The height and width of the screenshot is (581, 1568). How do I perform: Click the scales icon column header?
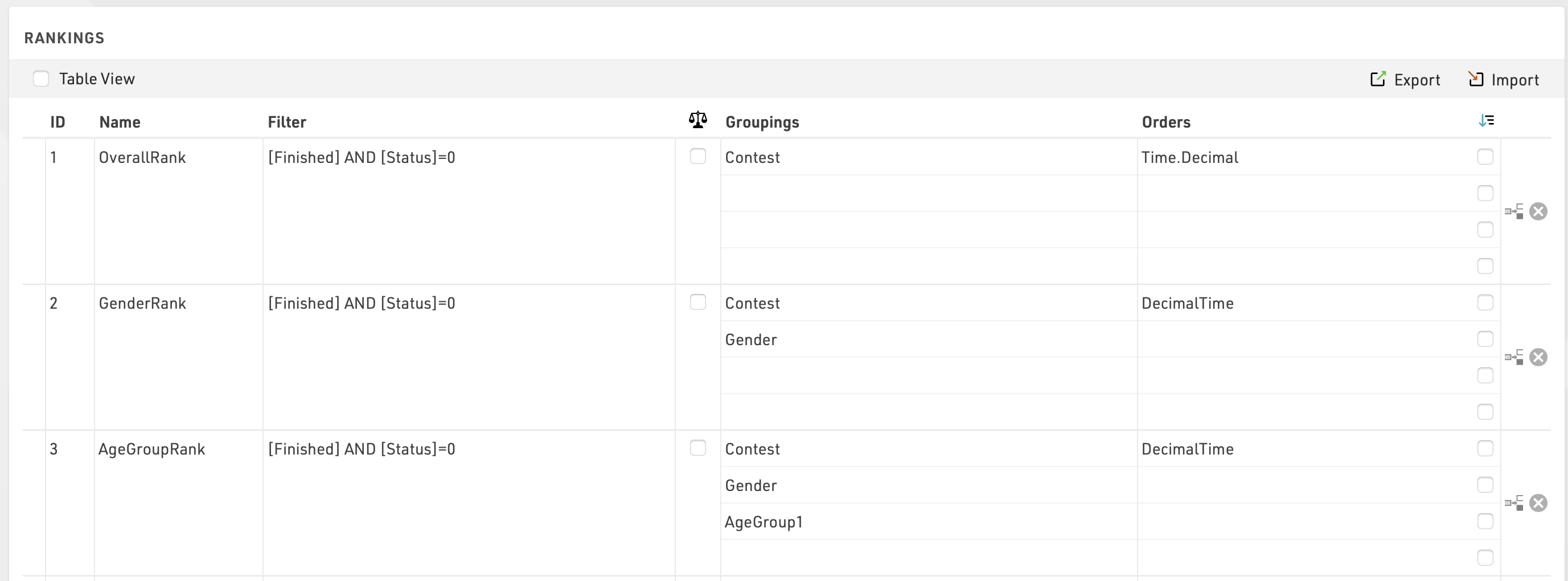[x=697, y=120]
